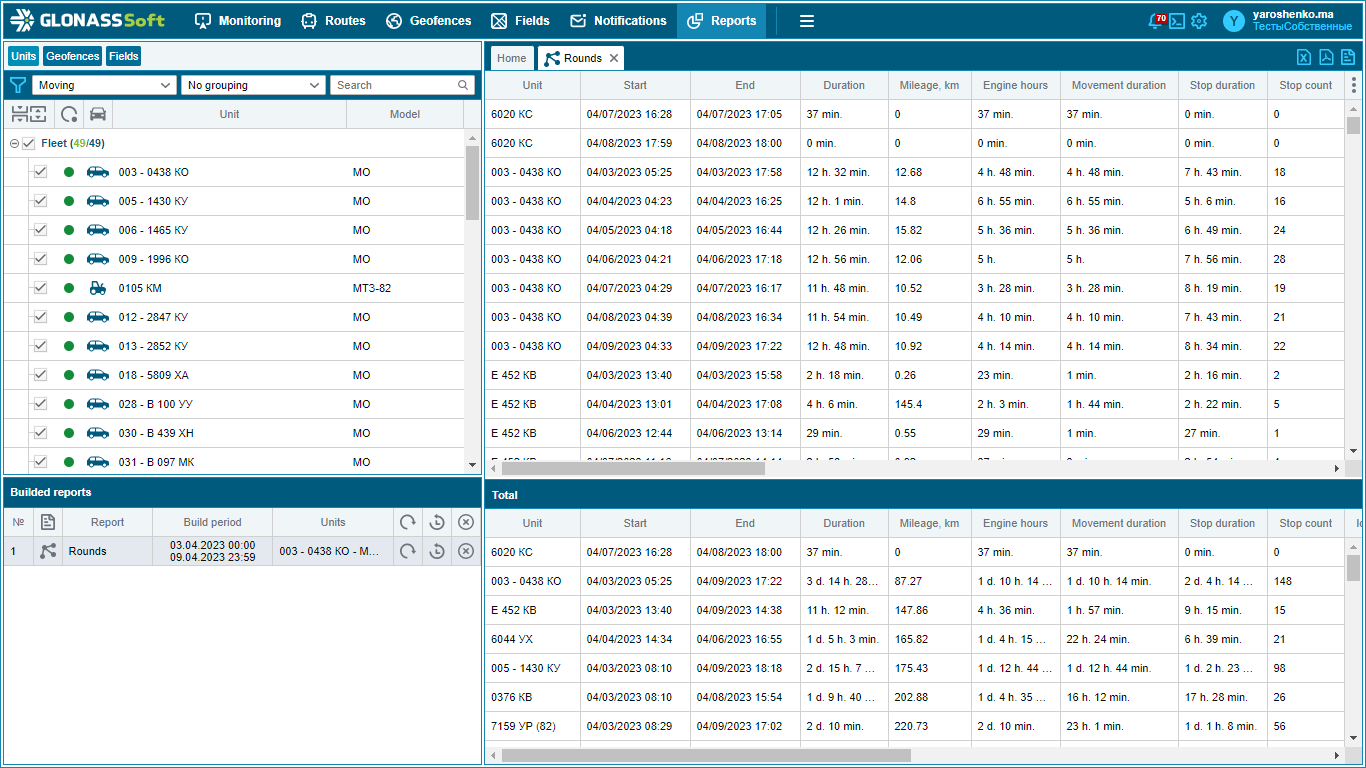Image resolution: width=1366 pixels, height=768 pixels.
Task: Collapse the Fleet group tree
Action: tap(14, 143)
